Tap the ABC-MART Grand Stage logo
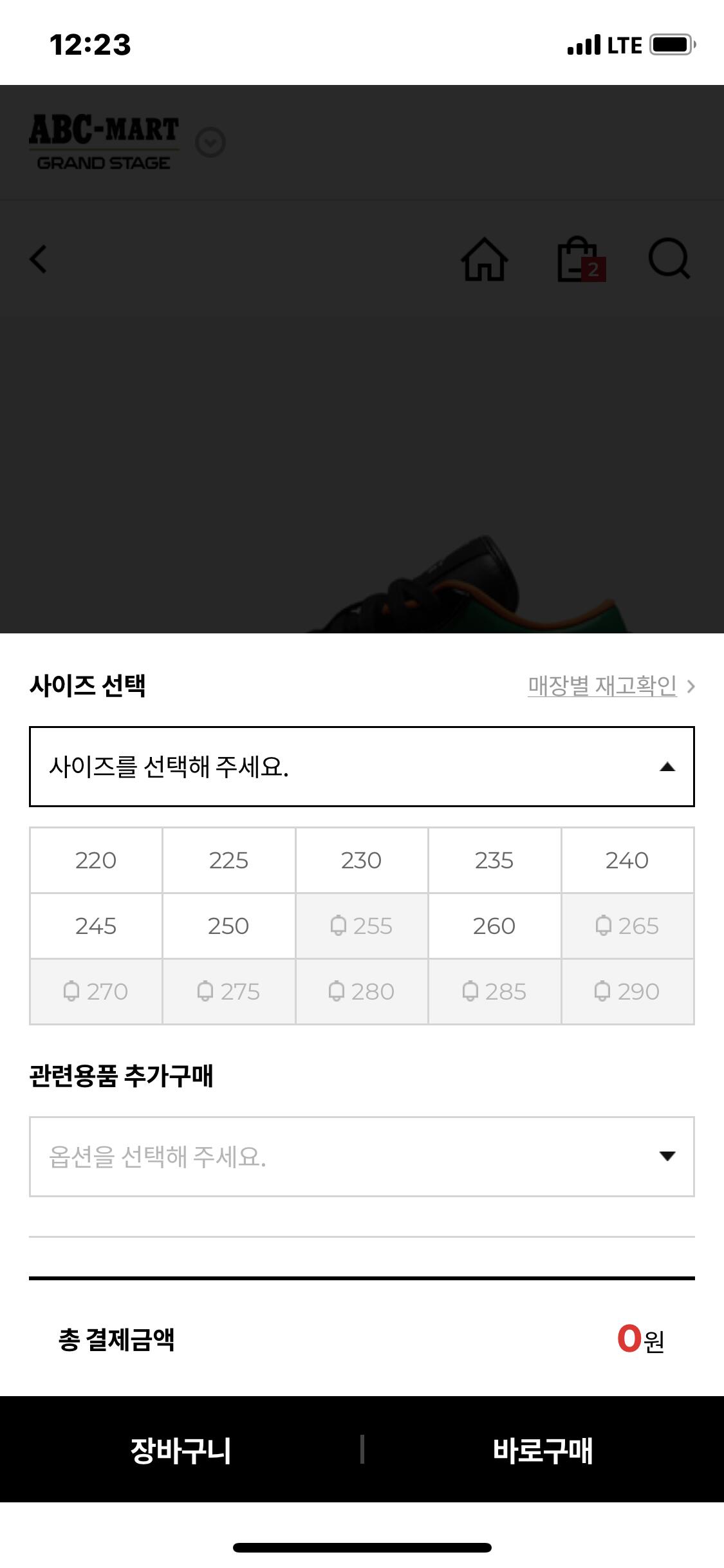Screen dimensions: 724x1568 coord(104,142)
